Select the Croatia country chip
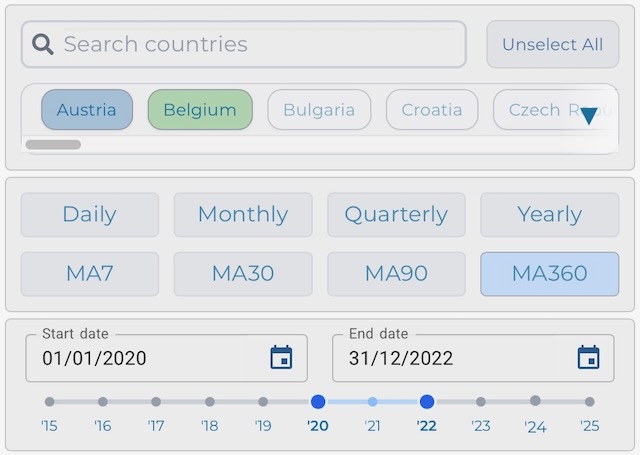This screenshot has height=455, width=640. click(432, 110)
